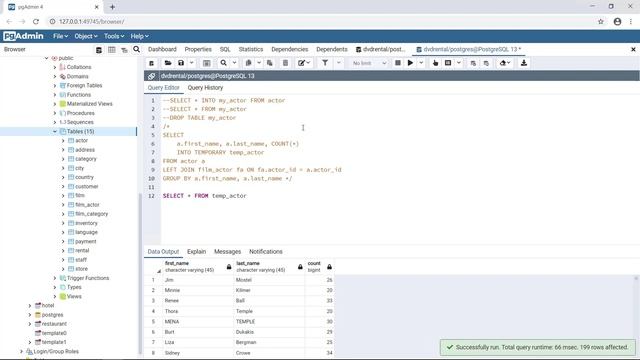Switch to the Notifications tab
The height and width of the screenshot is (360, 640).
point(266,251)
